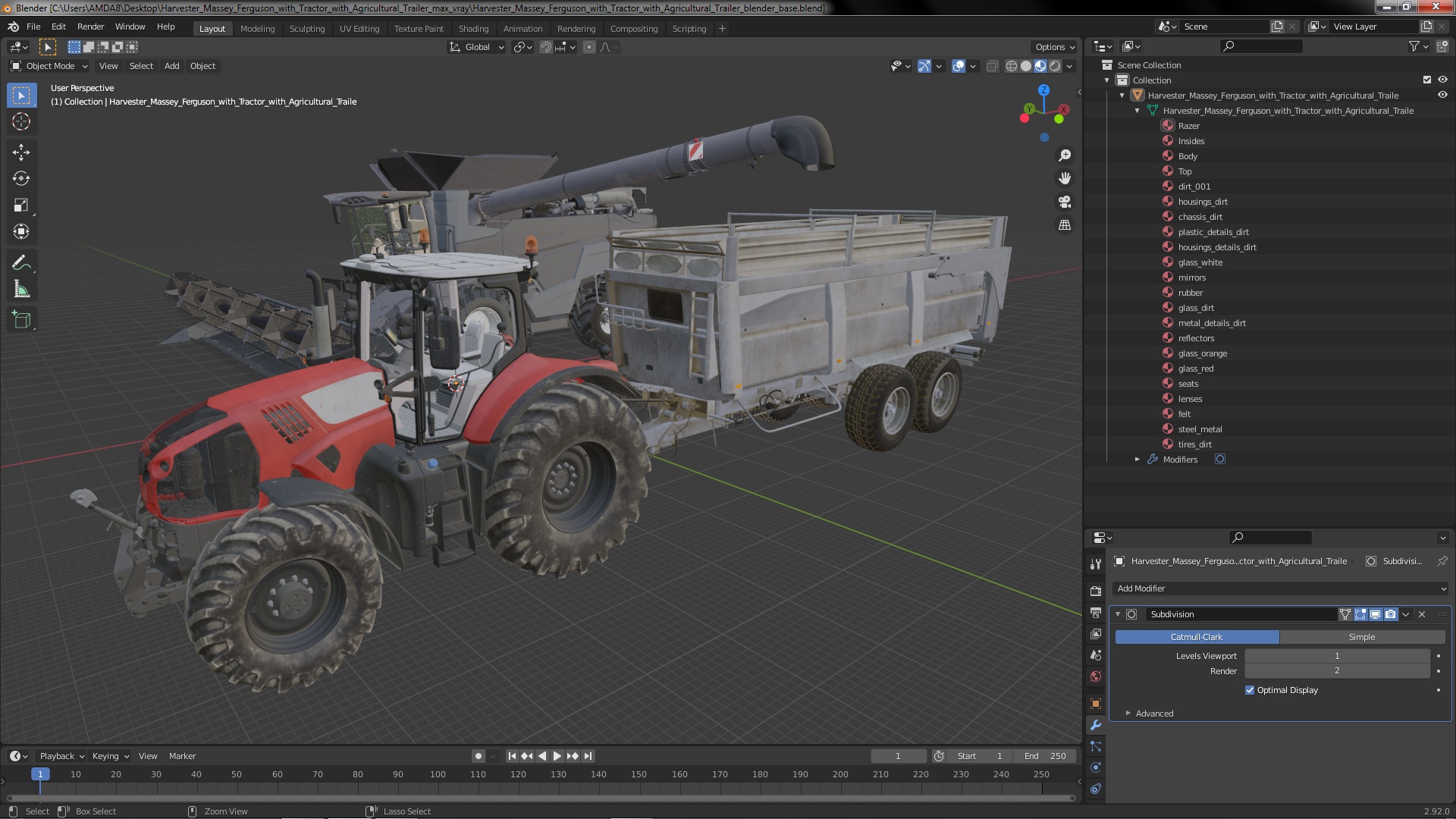Image resolution: width=1456 pixels, height=819 pixels.
Task: Pin the properties editor context
Action: pyautogui.click(x=1442, y=561)
